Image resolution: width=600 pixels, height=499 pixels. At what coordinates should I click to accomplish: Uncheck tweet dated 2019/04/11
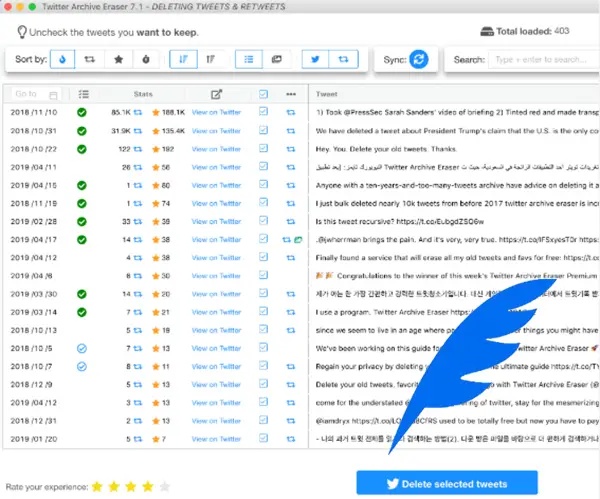point(263,166)
